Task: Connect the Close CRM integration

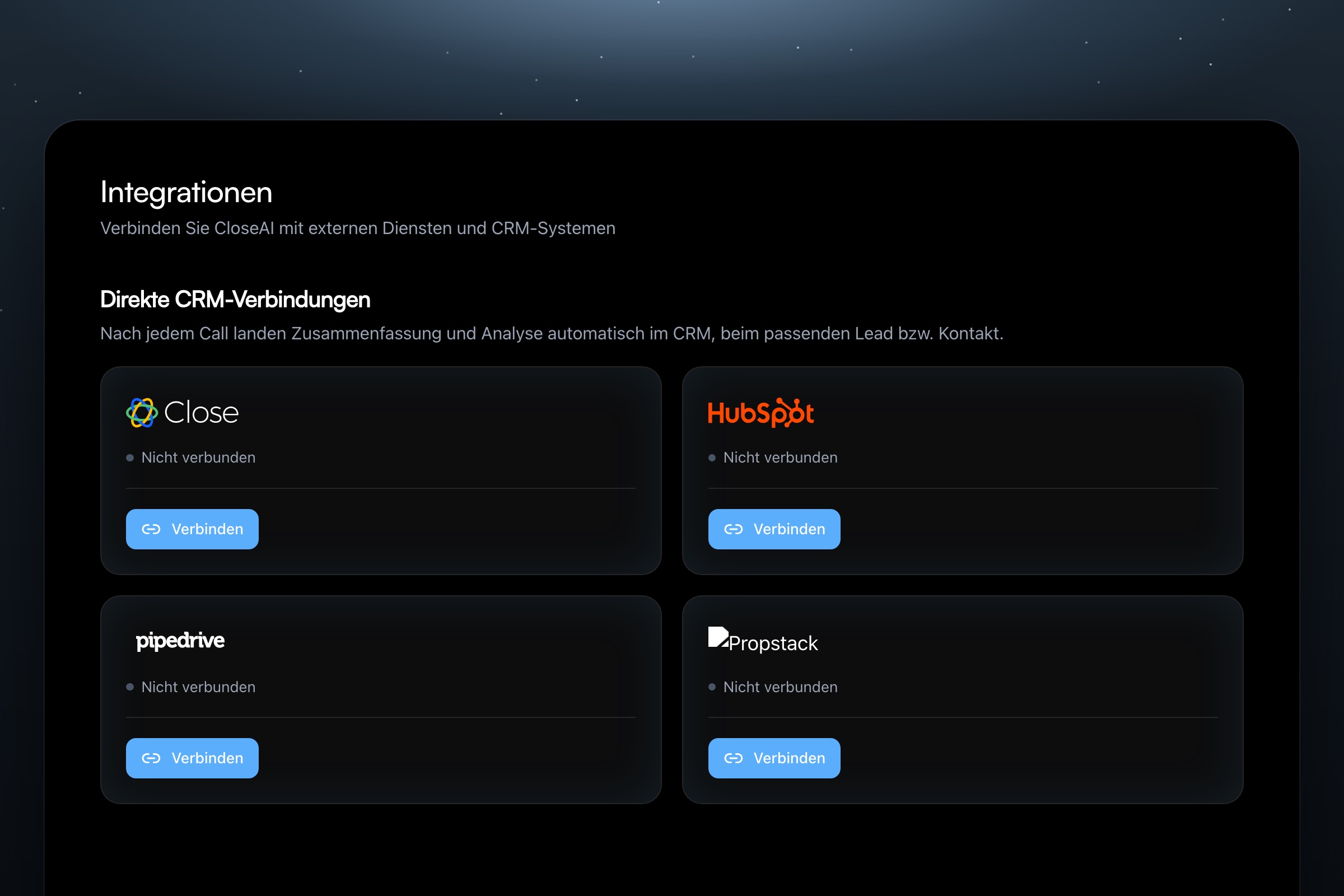Action: [192, 529]
